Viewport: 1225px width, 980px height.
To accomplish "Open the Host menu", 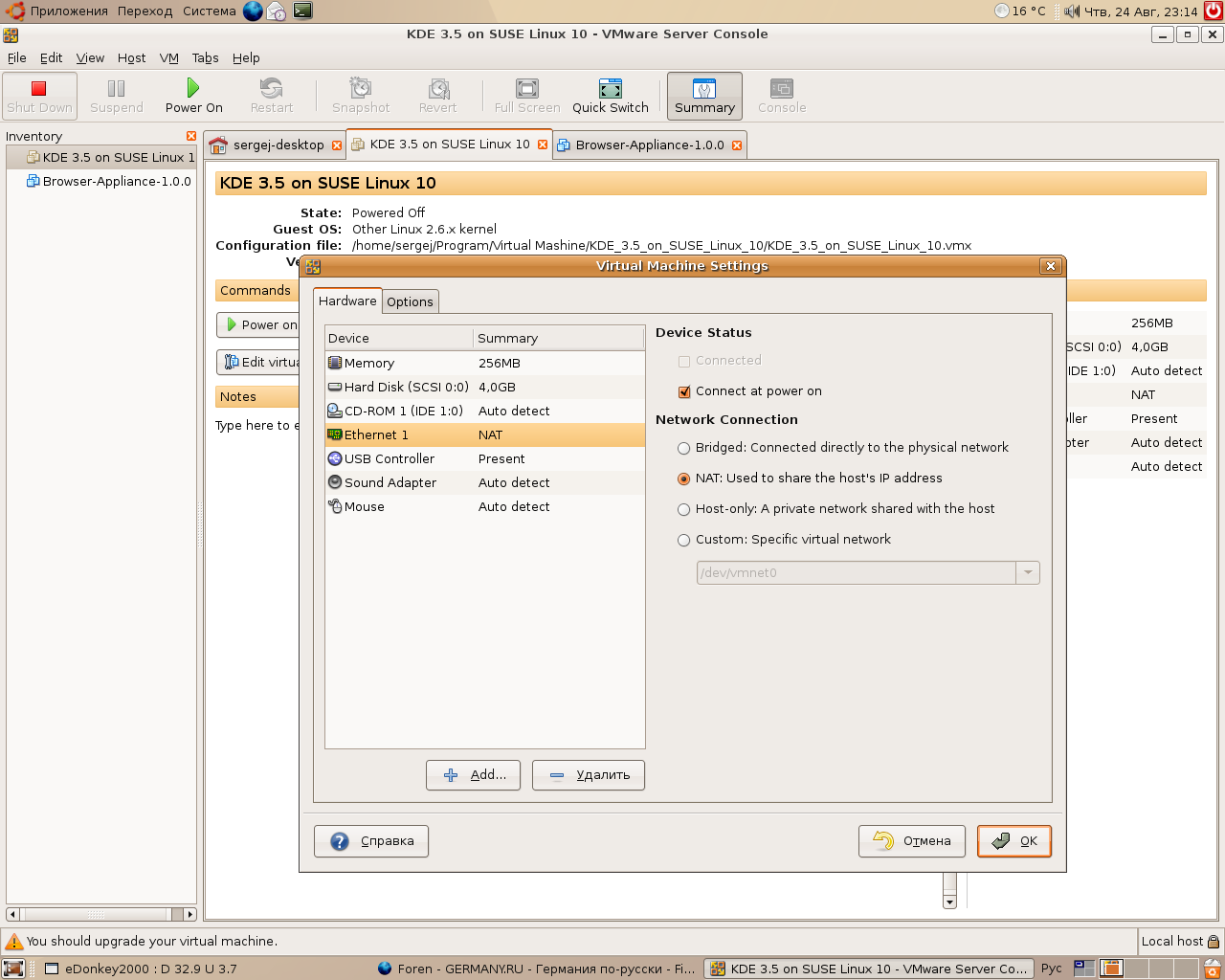I will tap(131, 58).
